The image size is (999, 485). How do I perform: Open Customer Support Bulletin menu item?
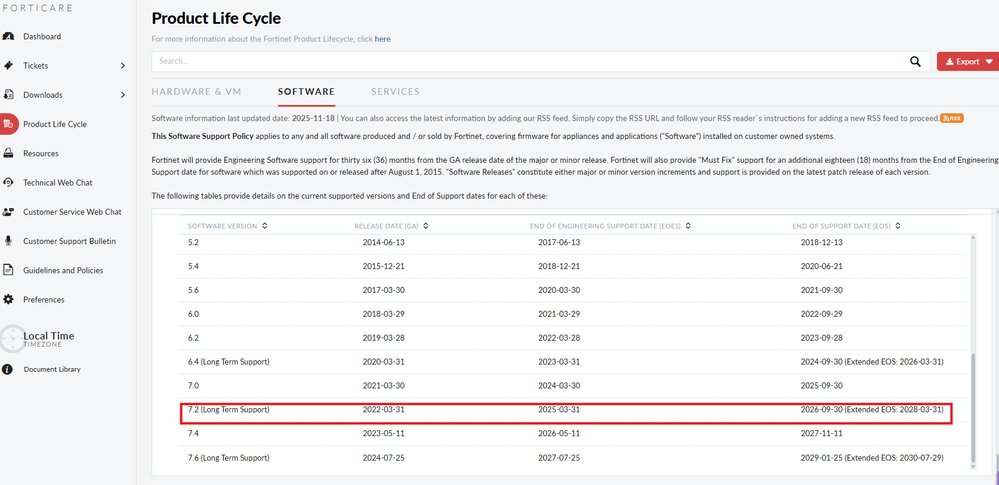coord(69,241)
